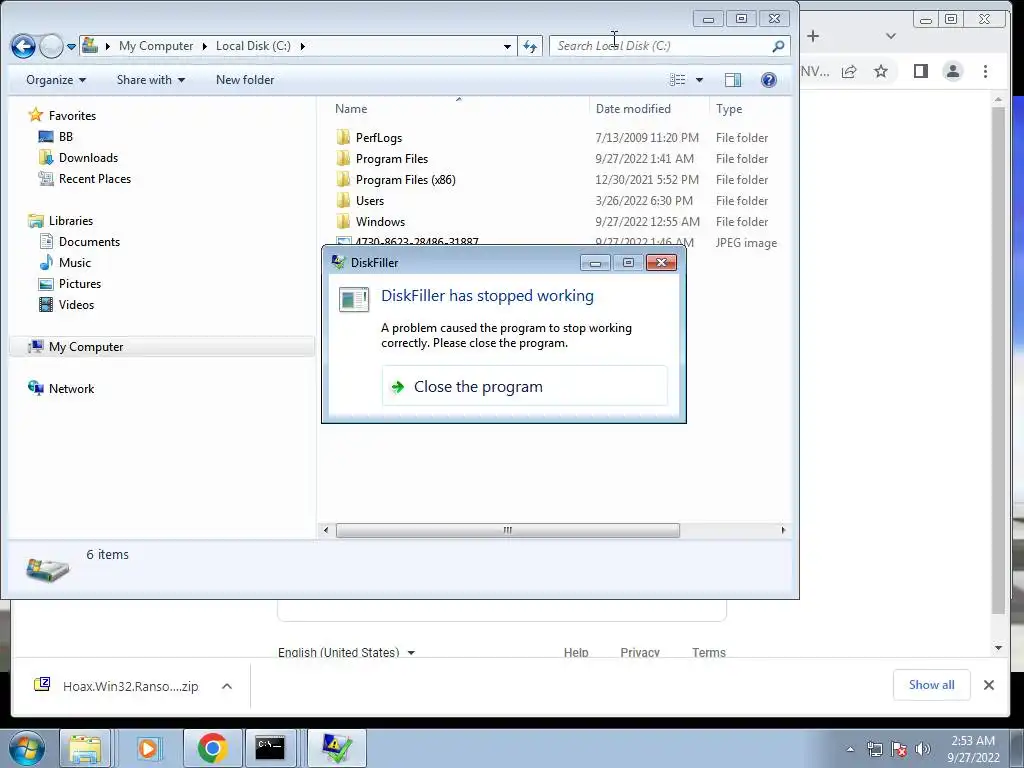Click the file list left scroll arrow

326,530
